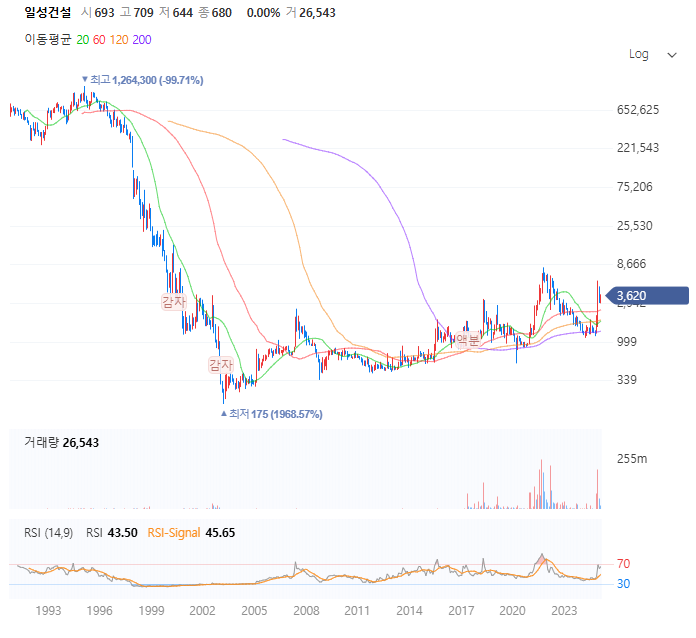Click the 거래량 26,543 volume label
Screen dimensions: 696x638
pos(62,443)
